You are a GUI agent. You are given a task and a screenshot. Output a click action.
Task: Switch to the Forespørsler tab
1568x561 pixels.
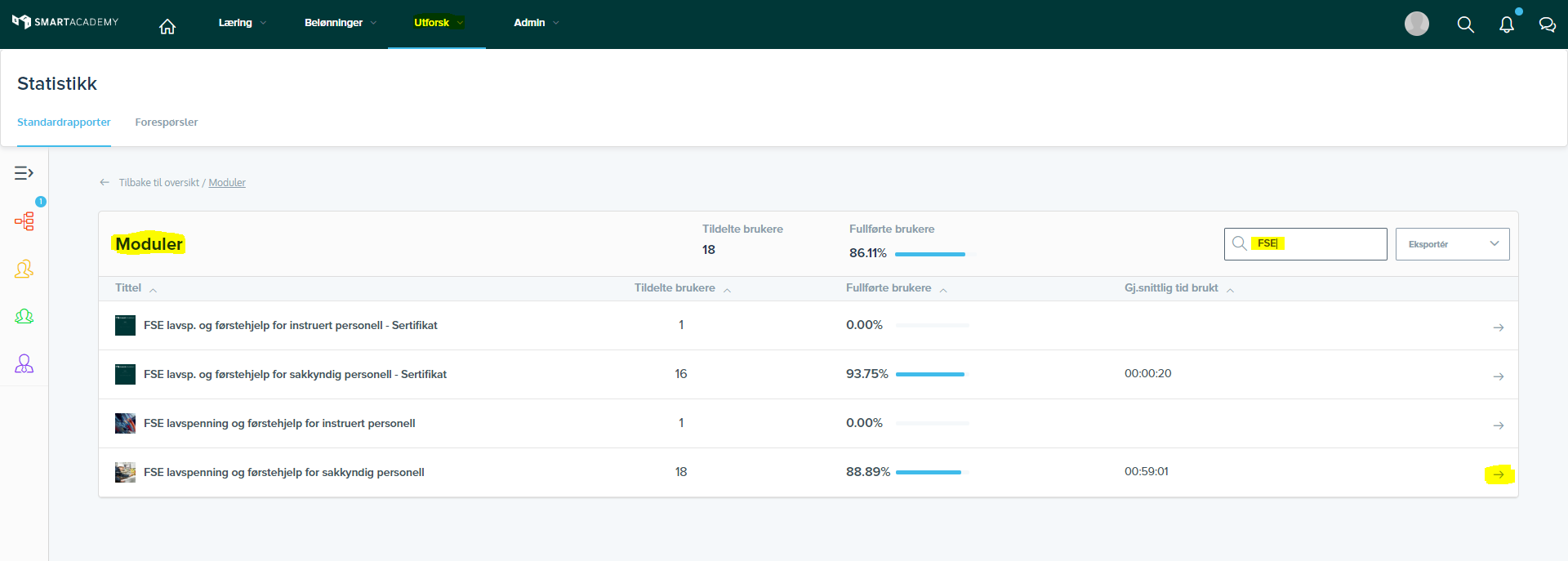[x=167, y=122]
